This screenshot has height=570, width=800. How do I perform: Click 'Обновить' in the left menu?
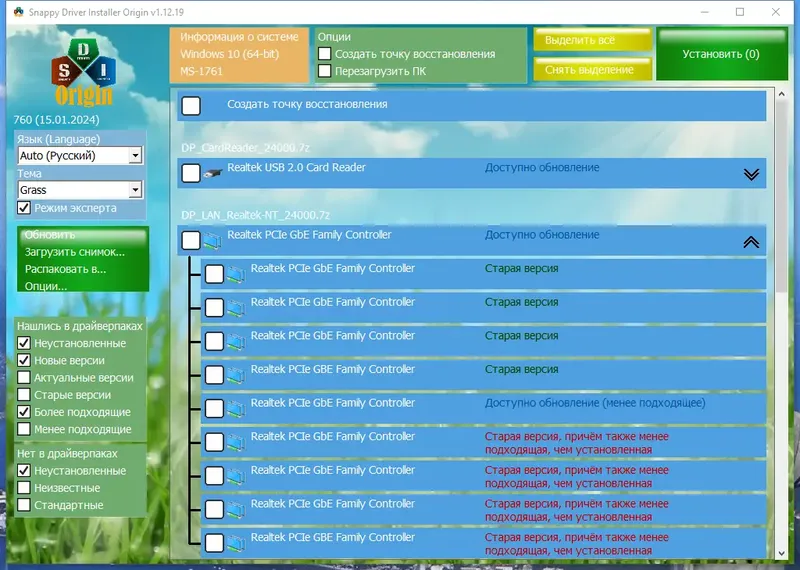[x=49, y=235]
